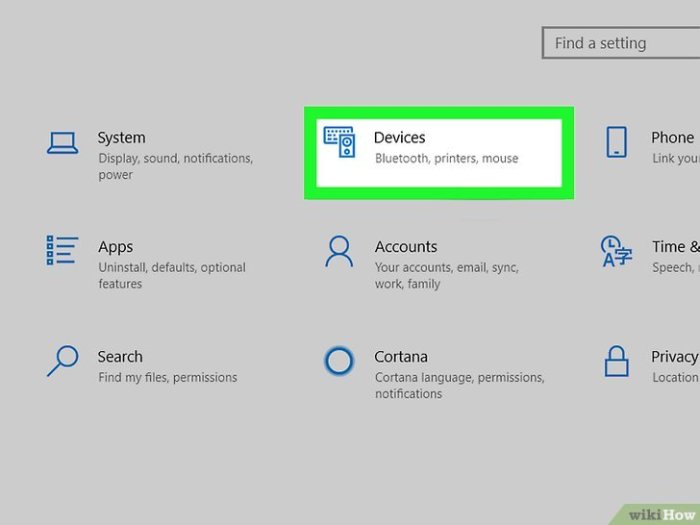Click the Privacy padlock icon
The image size is (700, 525).
pyautogui.click(x=617, y=361)
